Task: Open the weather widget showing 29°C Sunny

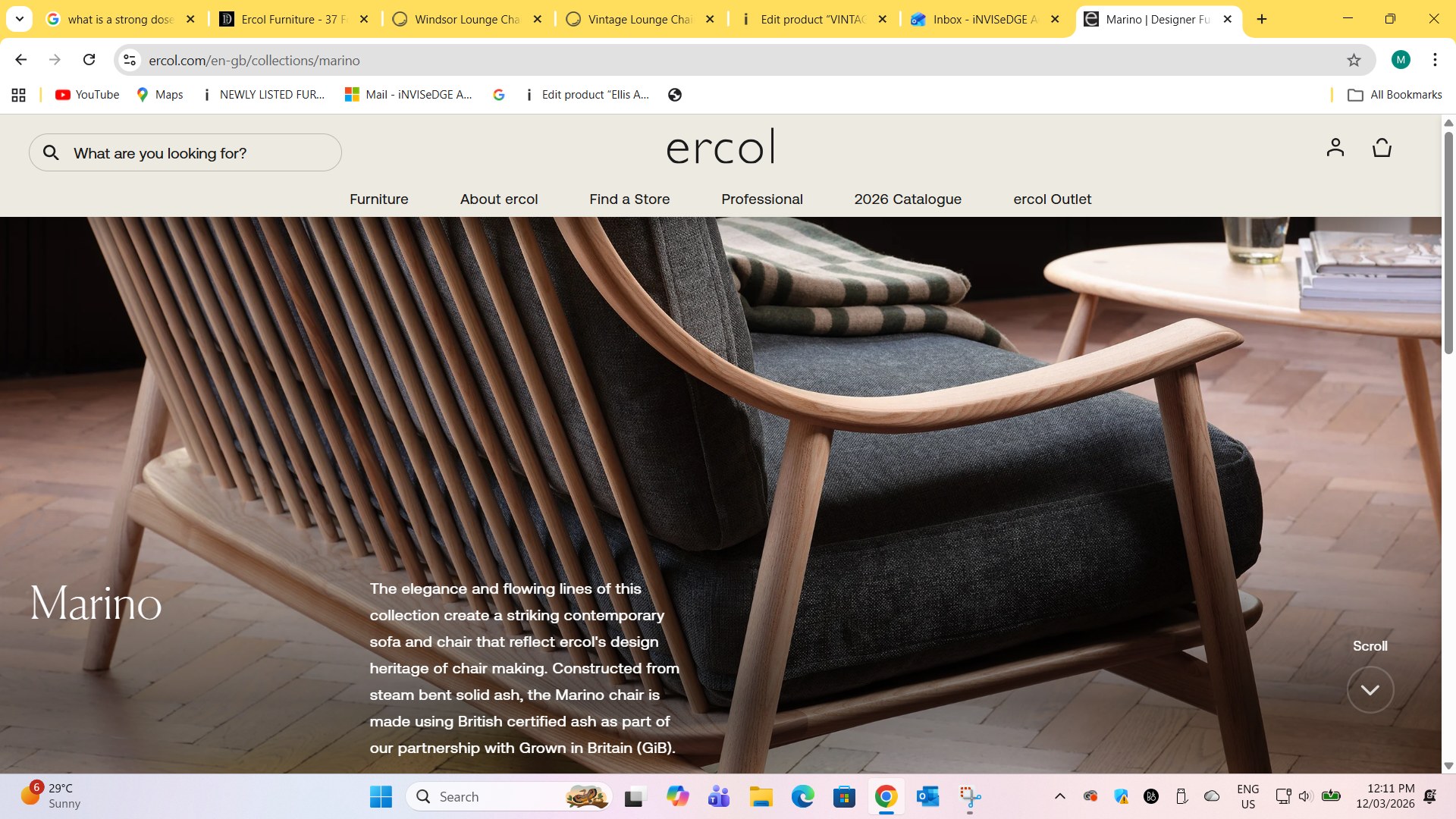Action: coord(50,796)
